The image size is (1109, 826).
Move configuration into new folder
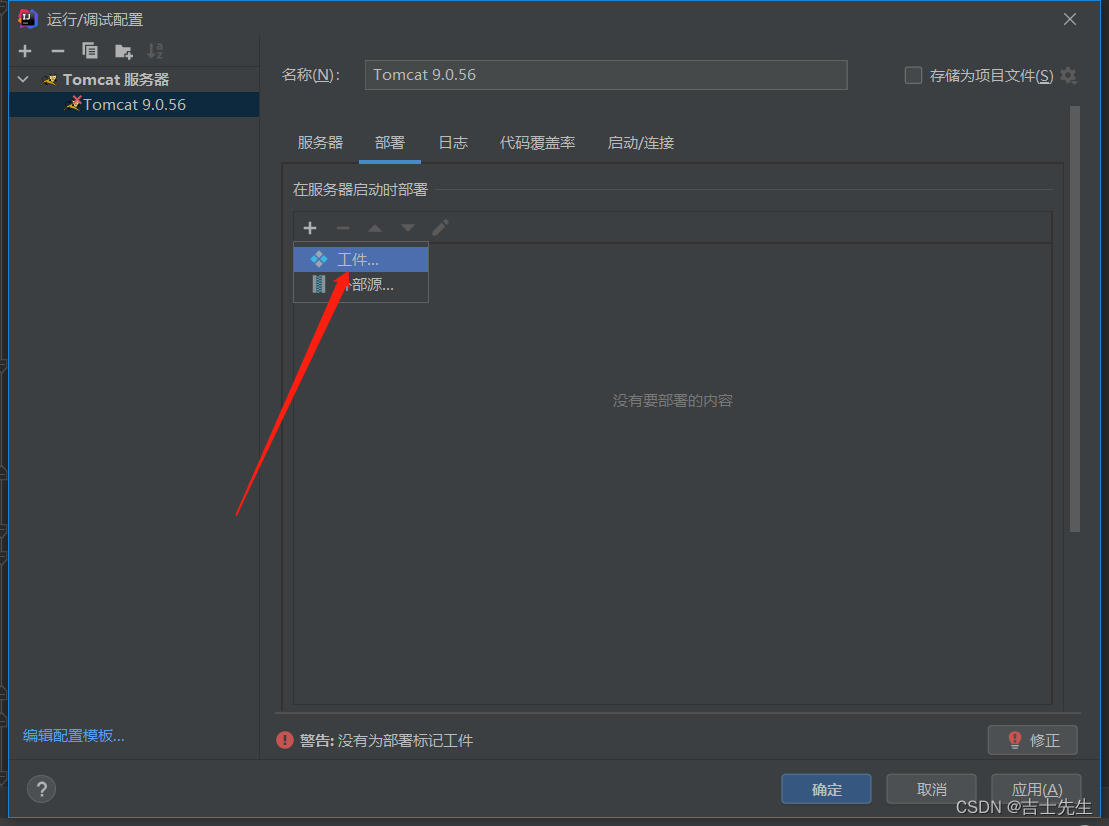124,51
